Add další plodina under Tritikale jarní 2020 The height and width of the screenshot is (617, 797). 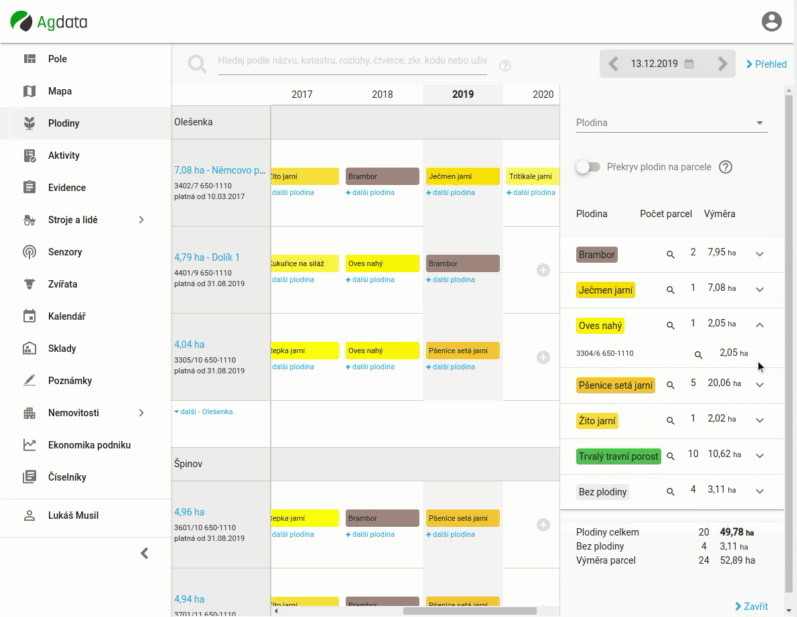(531, 193)
